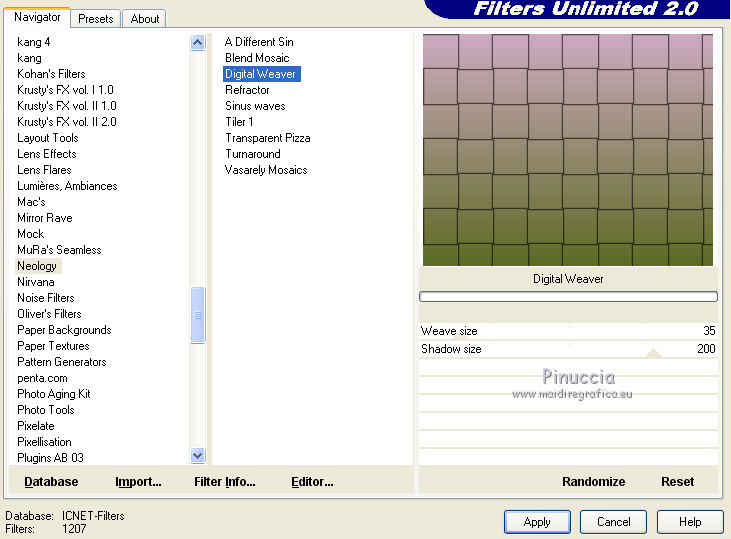The image size is (731, 539).
Task: Open the Paper Backgrounds category
Action: (64, 330)
